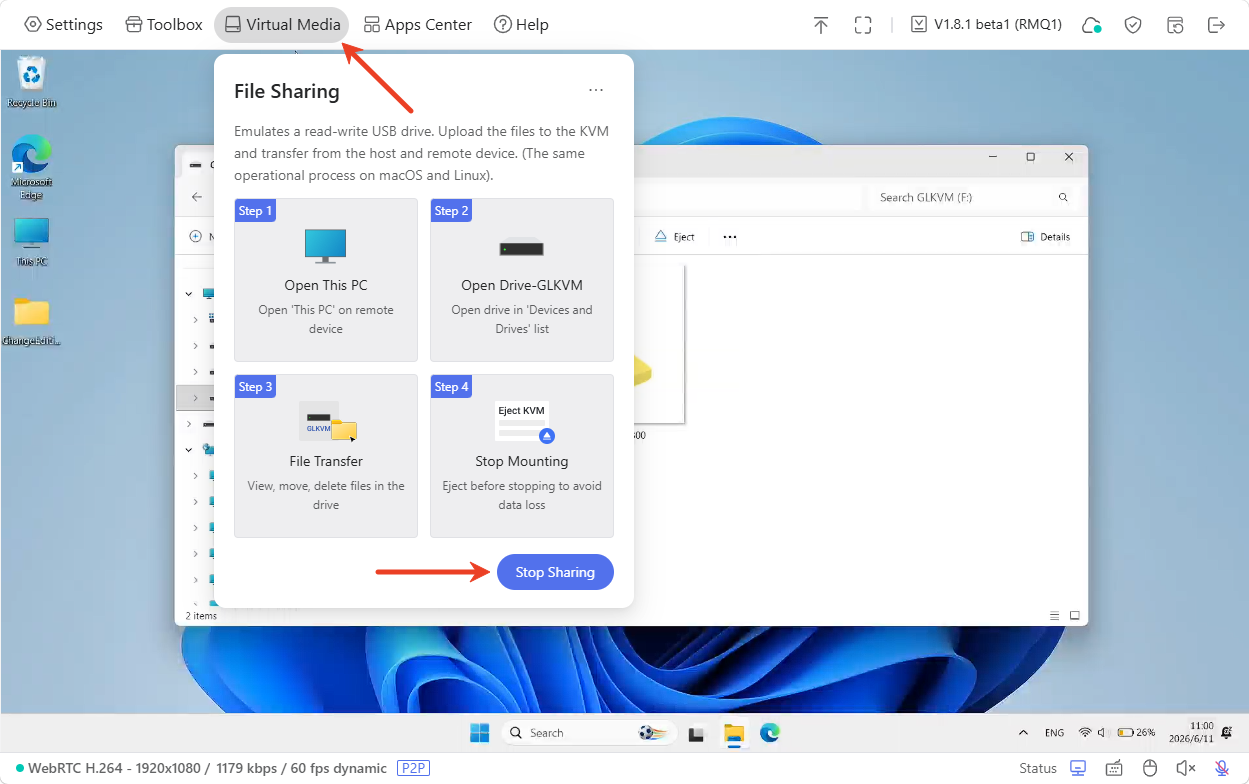Select the This PC desktop icon
This screenshot has width=1249, height=784.
point(32,241)
